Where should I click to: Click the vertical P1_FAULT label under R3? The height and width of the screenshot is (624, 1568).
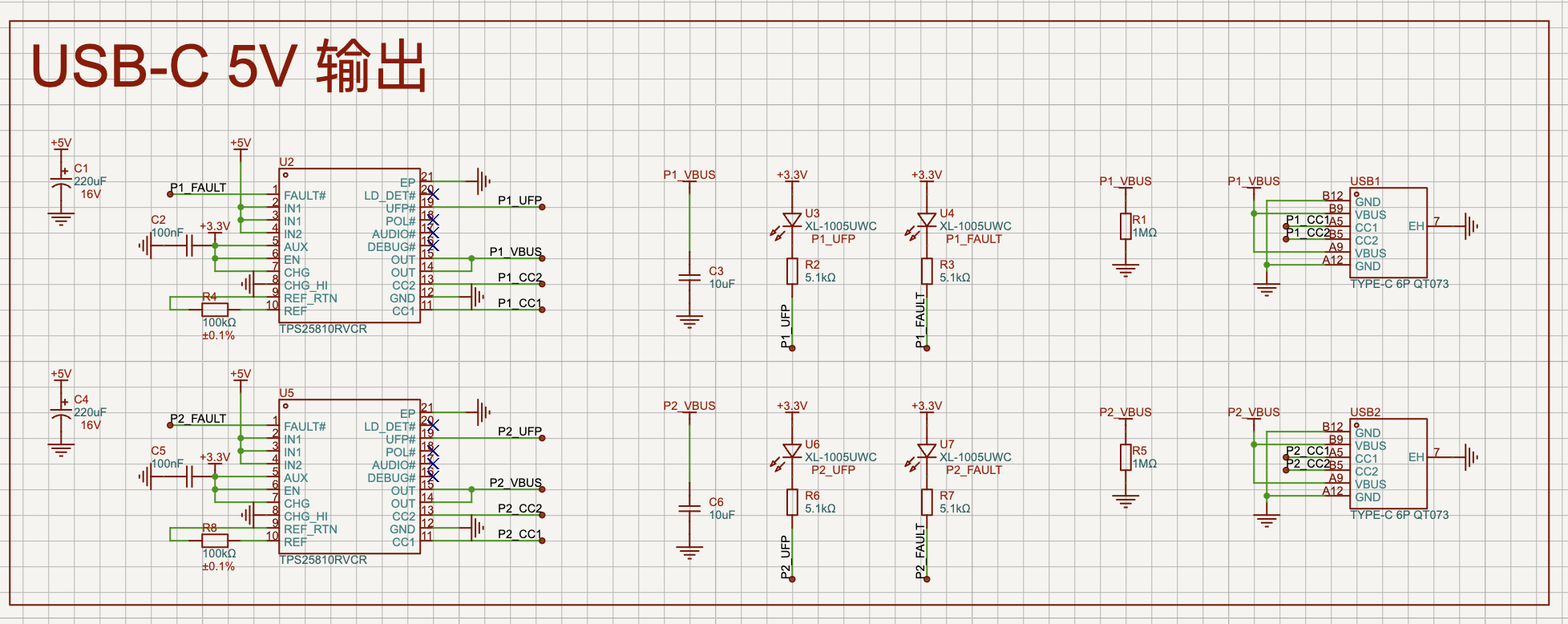(x=920, y=320)
